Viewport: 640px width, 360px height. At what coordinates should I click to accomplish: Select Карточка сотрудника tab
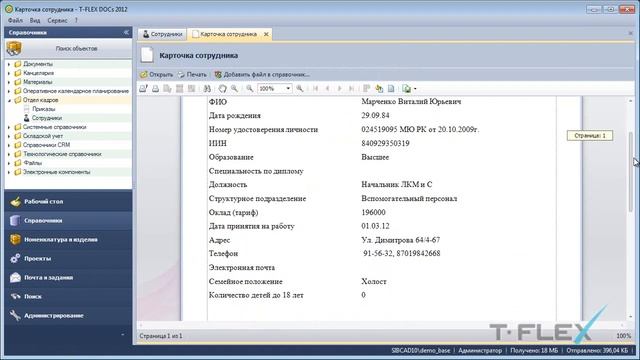[x=229, y=34]
